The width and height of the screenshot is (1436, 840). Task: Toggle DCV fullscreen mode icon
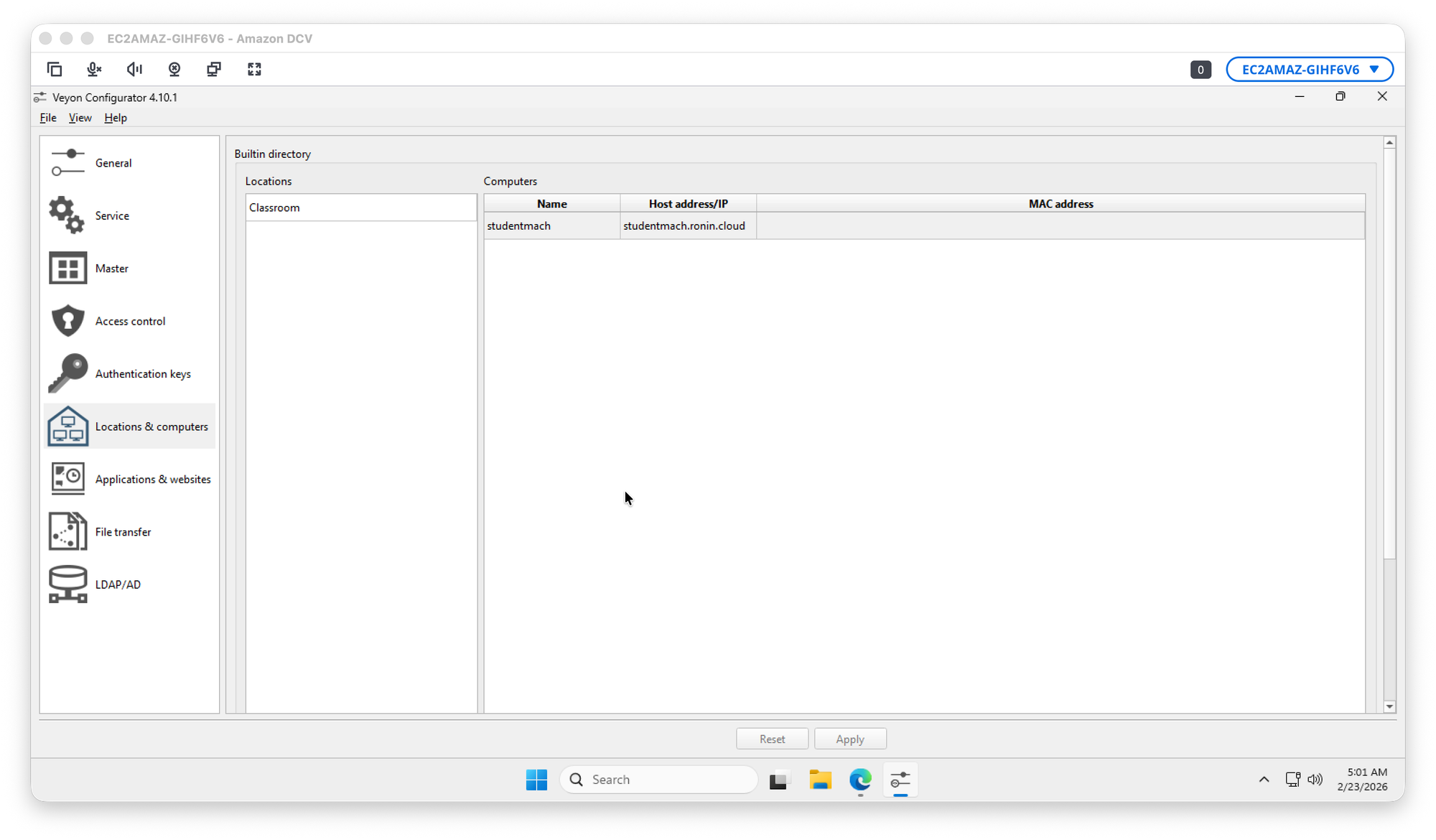click(x=254, y=70)
